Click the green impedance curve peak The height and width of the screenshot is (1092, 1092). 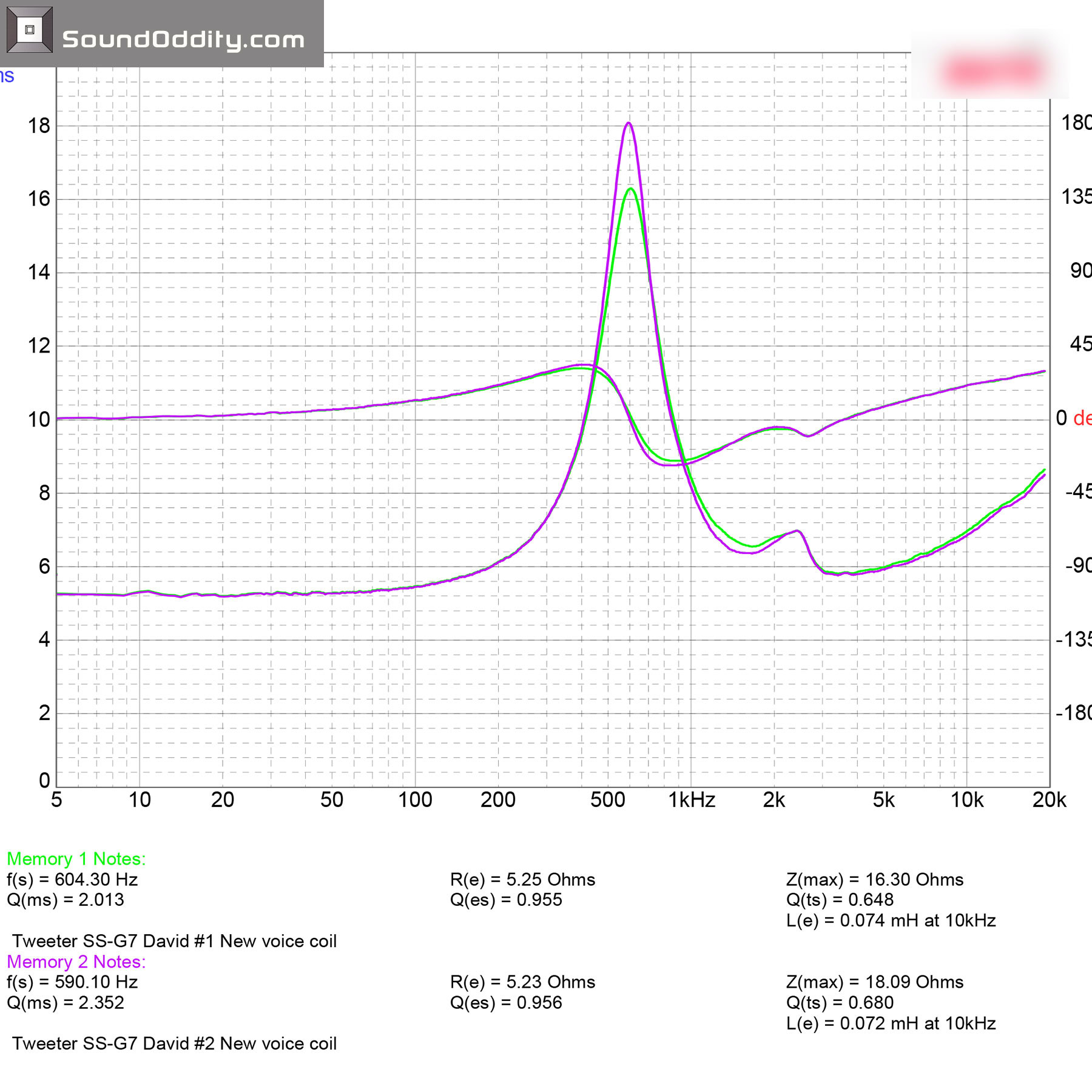pos(631,189)
